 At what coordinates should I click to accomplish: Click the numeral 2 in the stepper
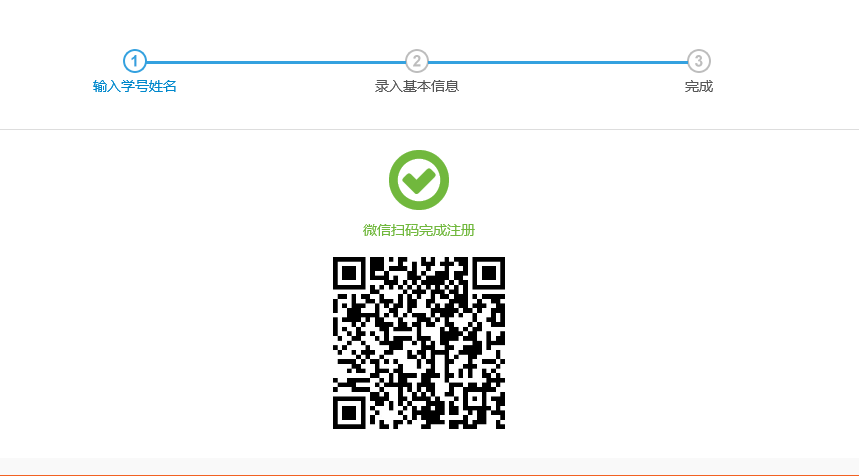[416, 61]
